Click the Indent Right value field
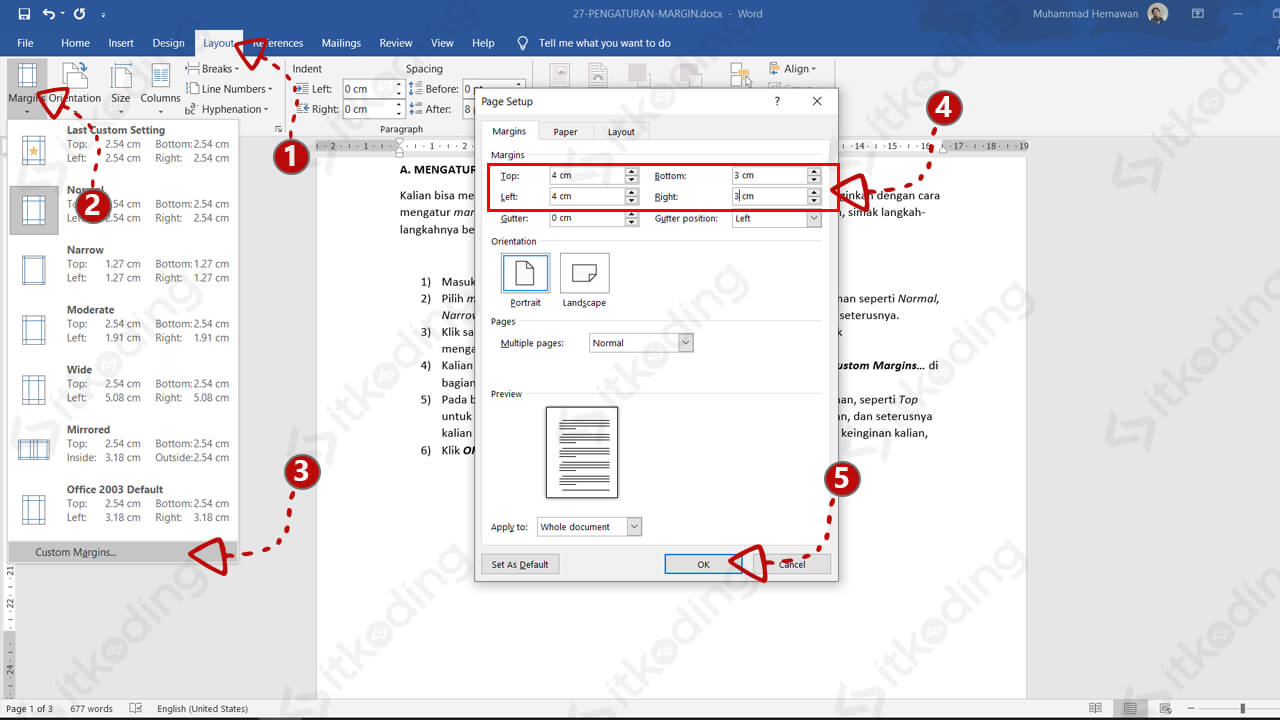 [x=368, y=109]
